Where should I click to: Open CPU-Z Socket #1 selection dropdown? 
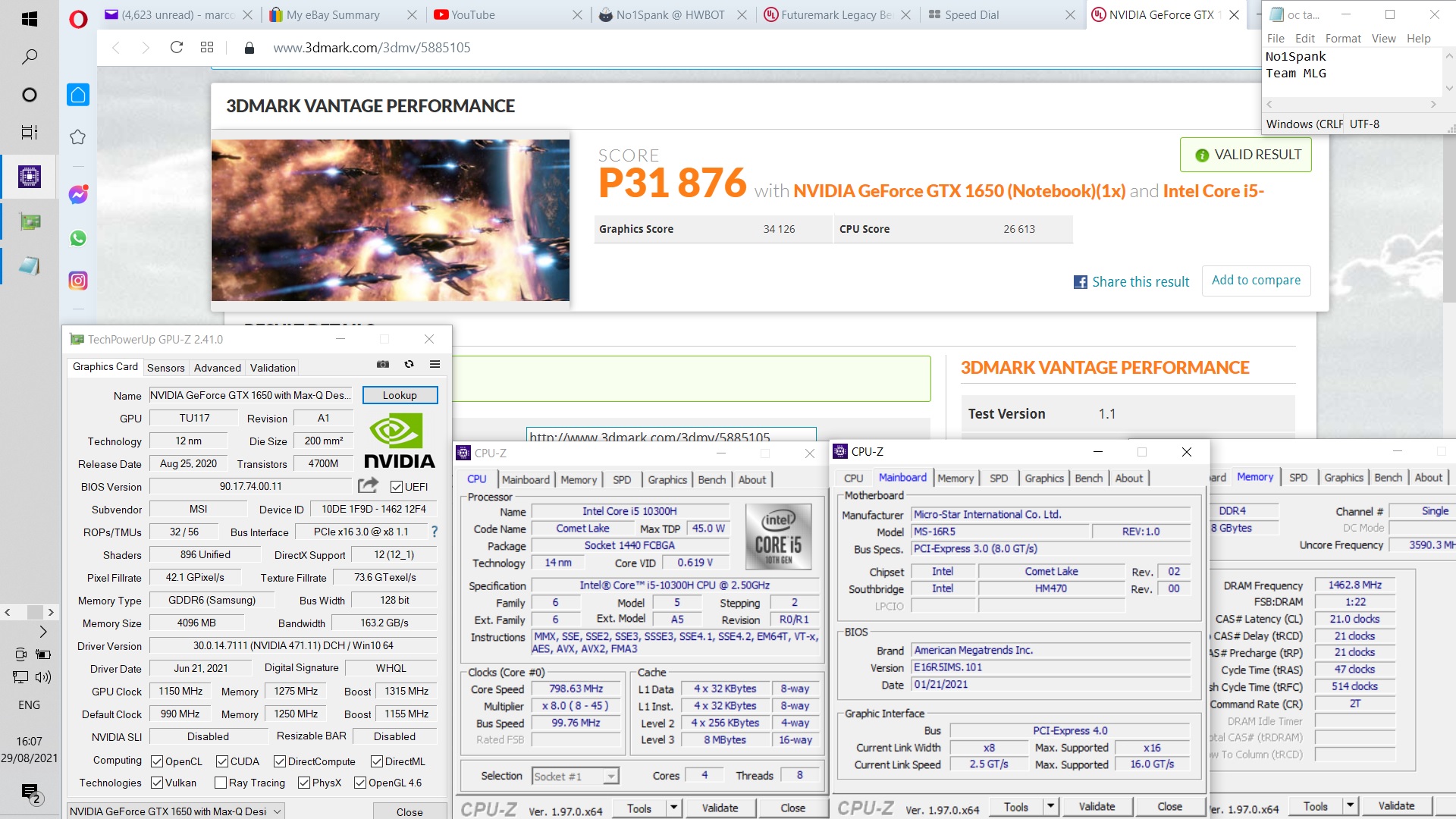pos(576,776)
